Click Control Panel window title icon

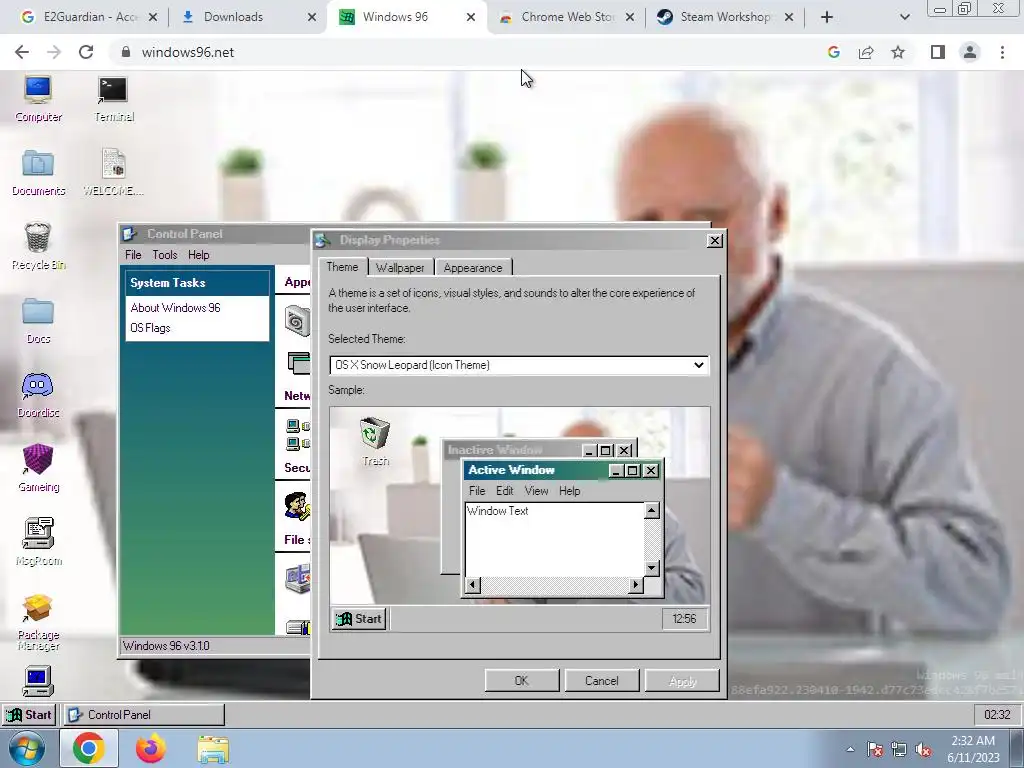click(x=129, y=234)
